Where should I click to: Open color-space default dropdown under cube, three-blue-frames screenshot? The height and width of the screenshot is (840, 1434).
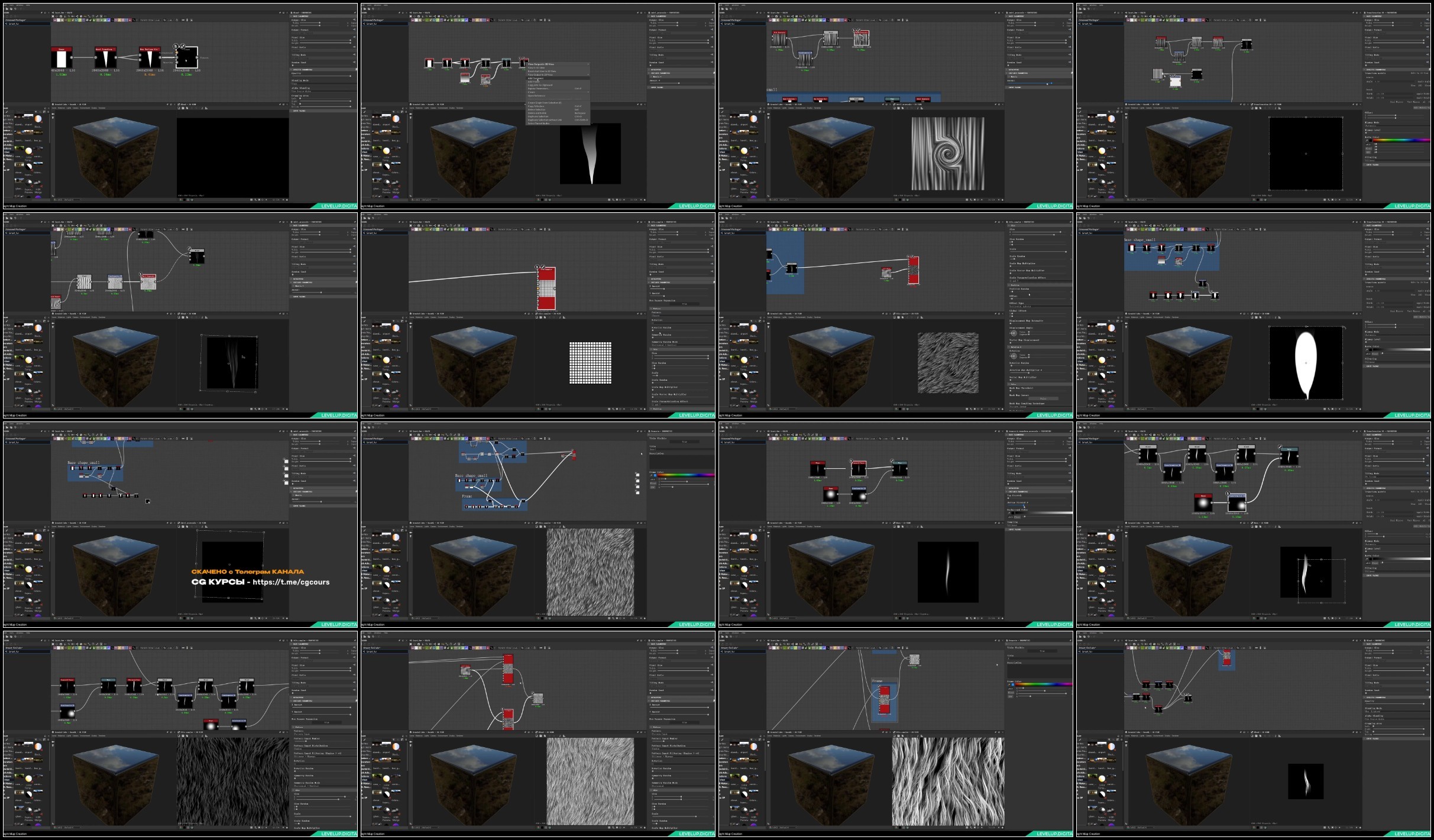[427, 618]
